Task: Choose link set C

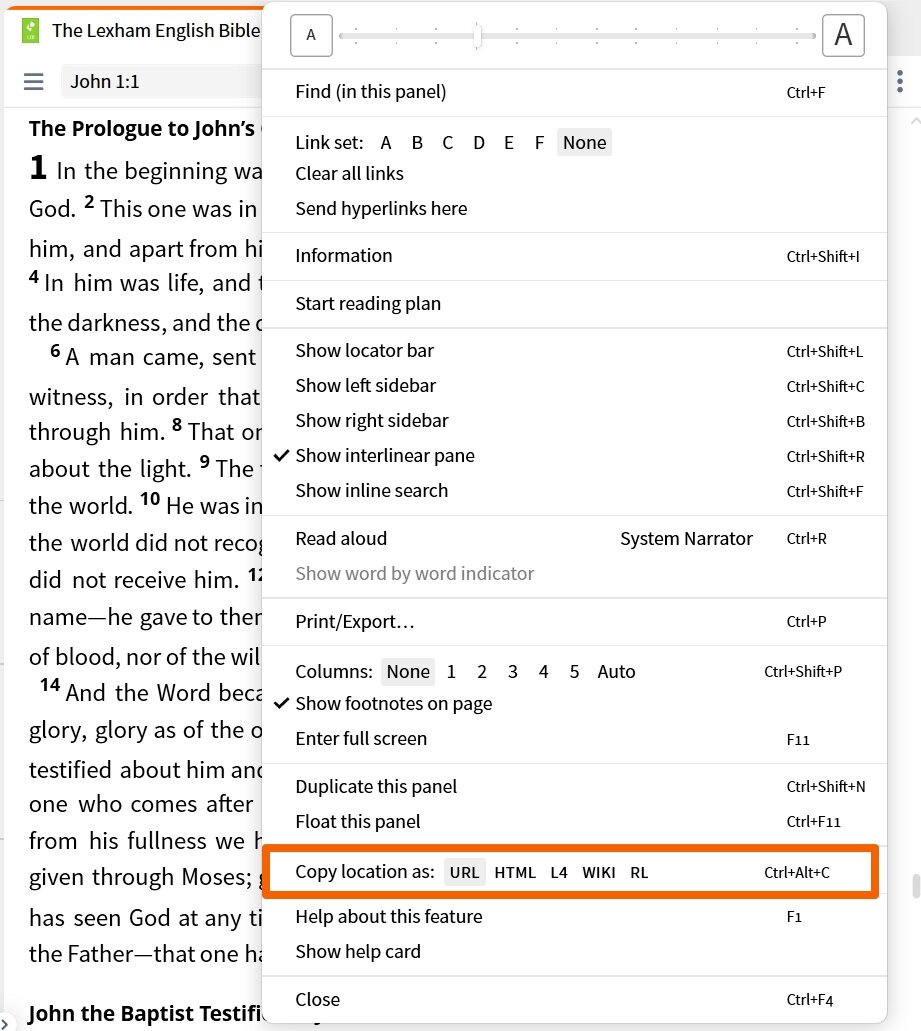Action: pos(448,143)
